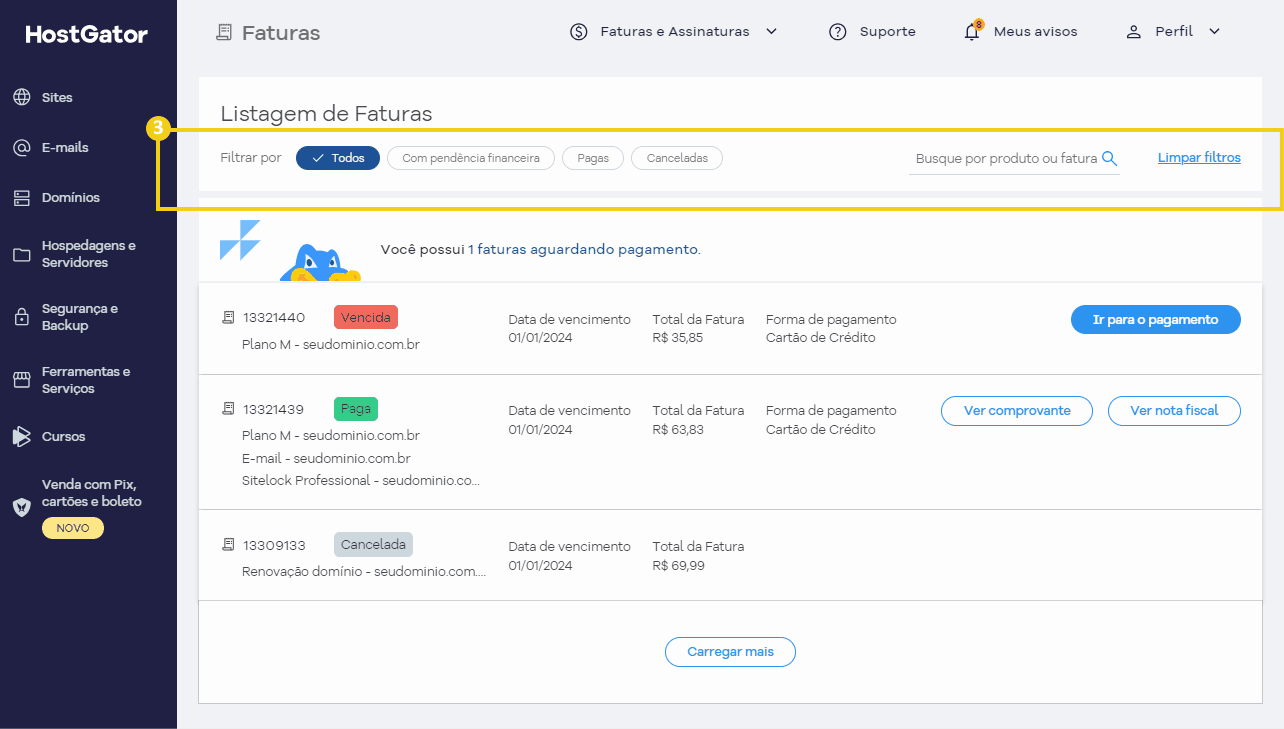The width and height of the screenshot is (1284, 729).
Task: Click the Ir para o pagamento button
Action: click(1155, 320)
